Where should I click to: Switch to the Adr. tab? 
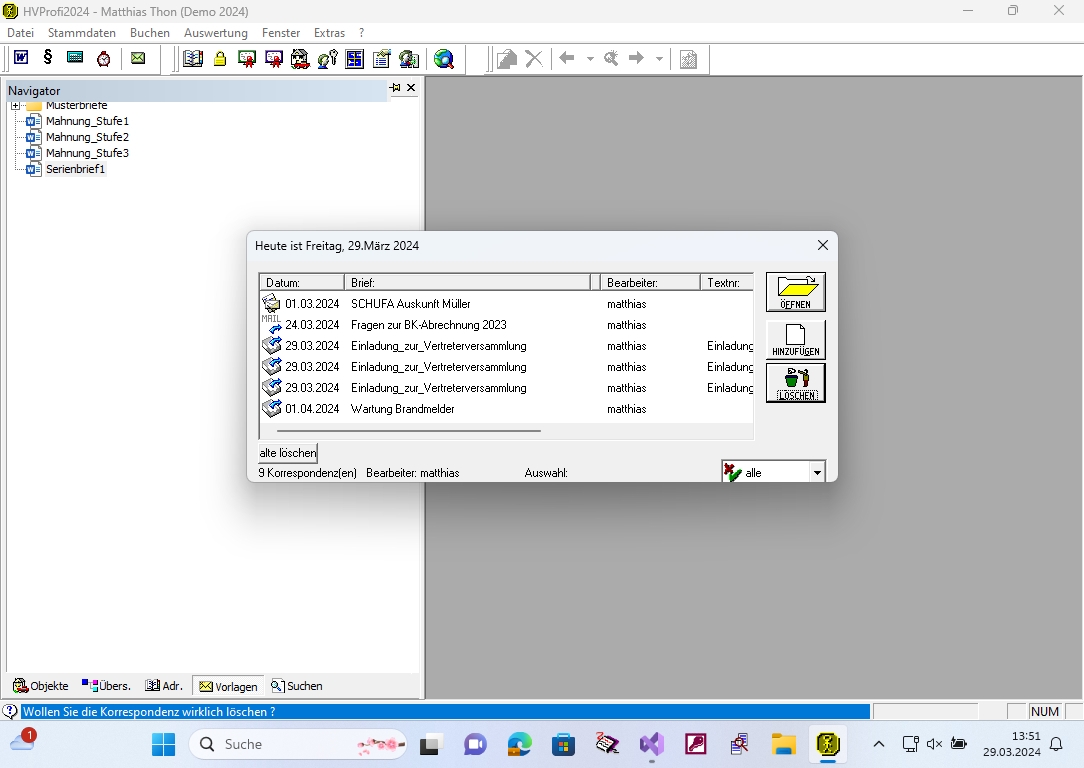[163, 686]
